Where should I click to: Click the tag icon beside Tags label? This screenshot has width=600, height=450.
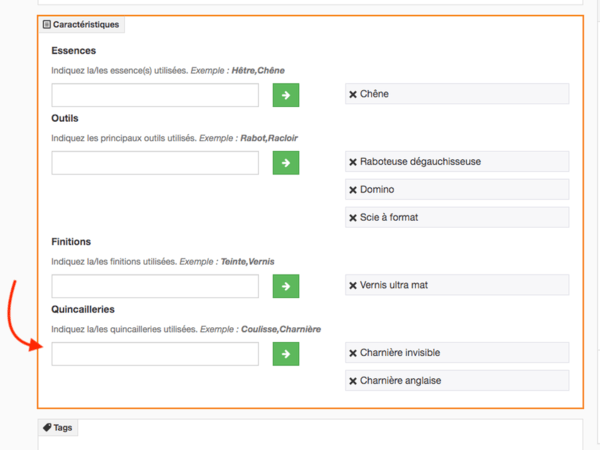click(x=47, y=427)
